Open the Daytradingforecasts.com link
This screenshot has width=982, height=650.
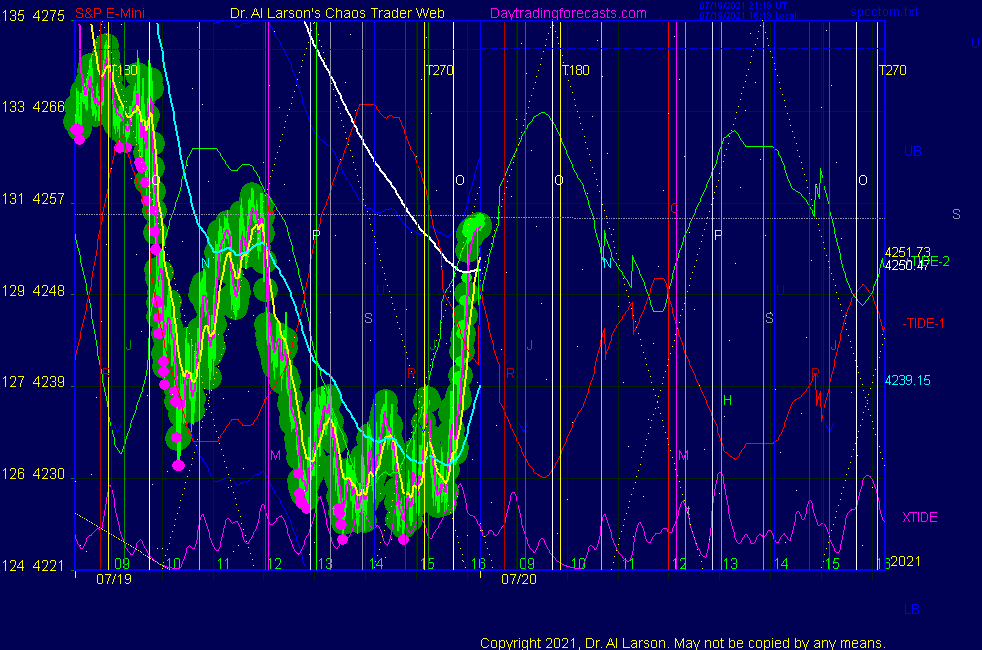pyautogui.click(x=568, y=13)
